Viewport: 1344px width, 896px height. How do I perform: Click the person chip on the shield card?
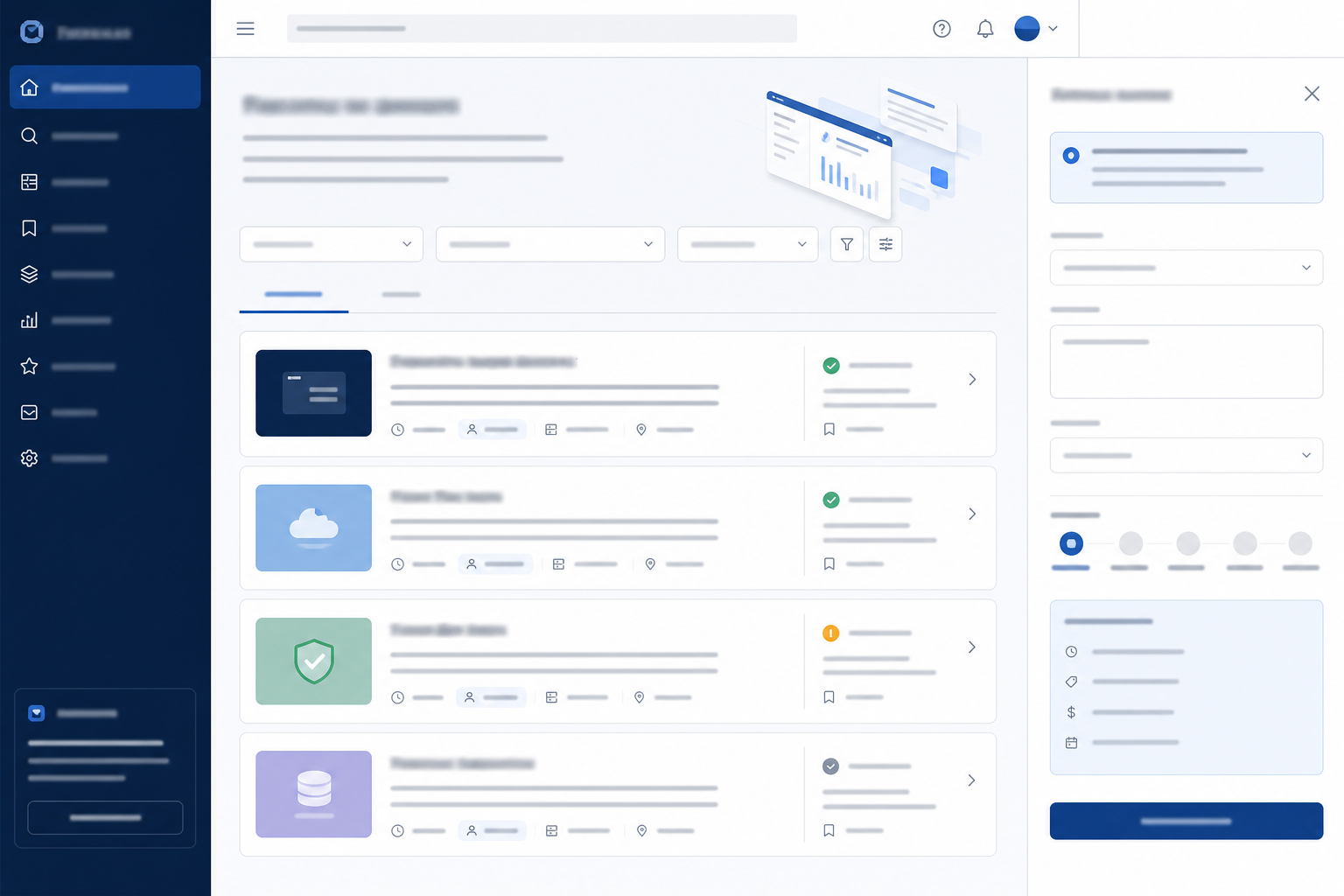[491, 697]
